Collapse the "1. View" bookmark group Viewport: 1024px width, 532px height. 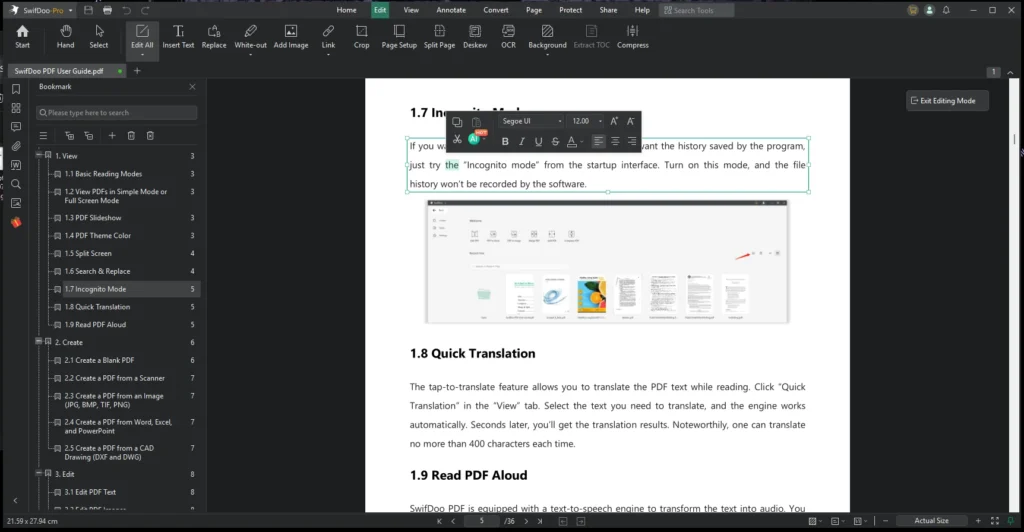tap(39, 155)
